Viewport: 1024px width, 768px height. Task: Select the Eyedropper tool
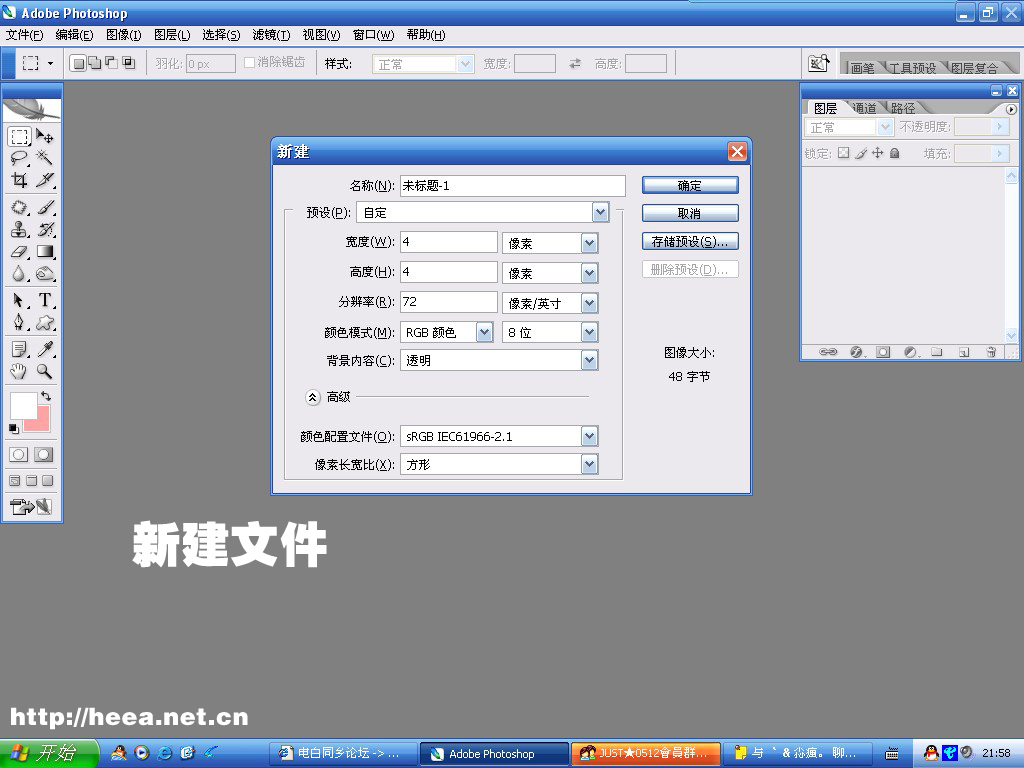click(x=45, y=349)
